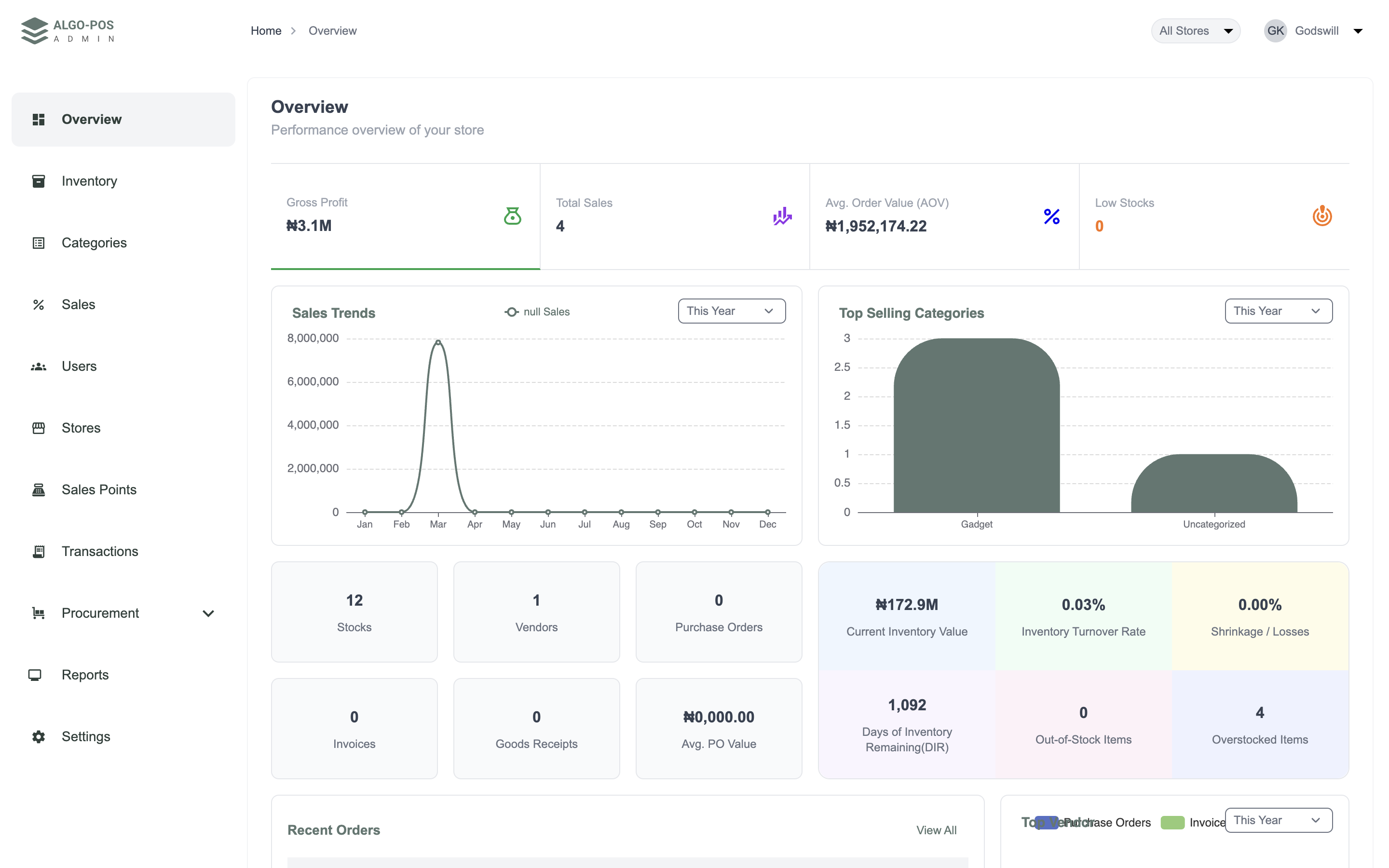Open the Overview menu item
Viewport: 1389px width, 868px height.
(x=123, y=120)
